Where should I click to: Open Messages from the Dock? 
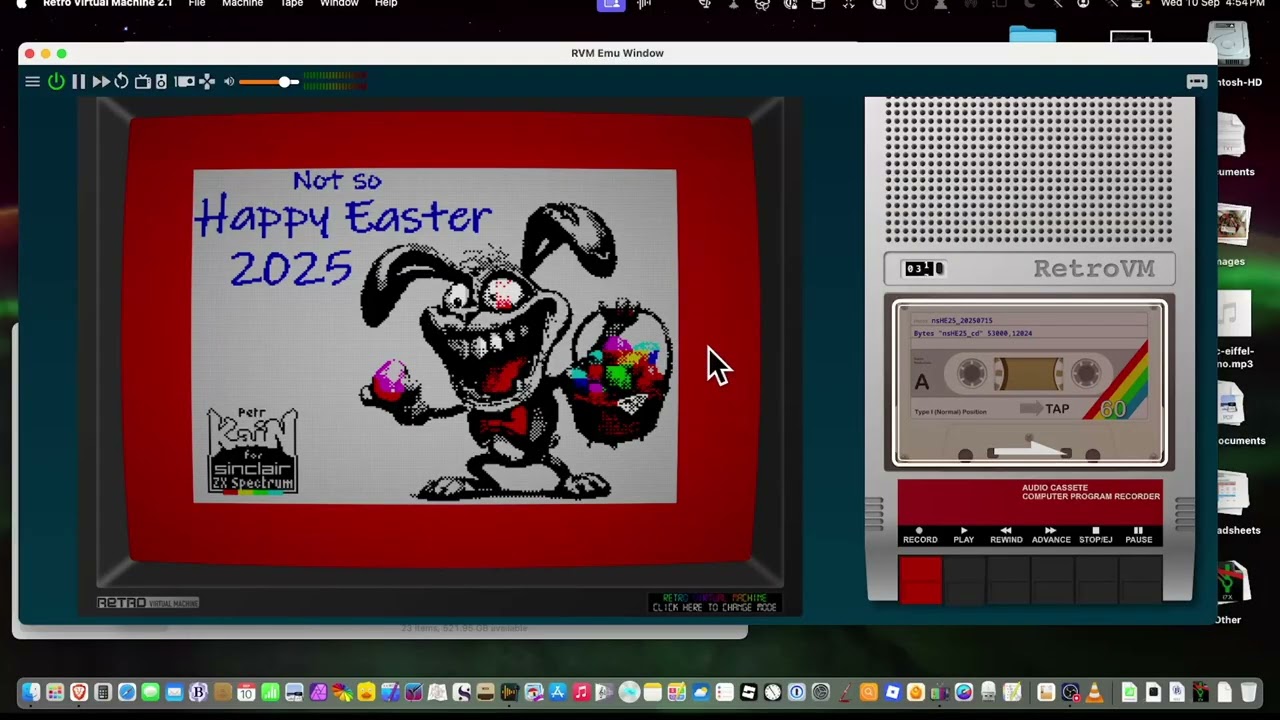150,692
